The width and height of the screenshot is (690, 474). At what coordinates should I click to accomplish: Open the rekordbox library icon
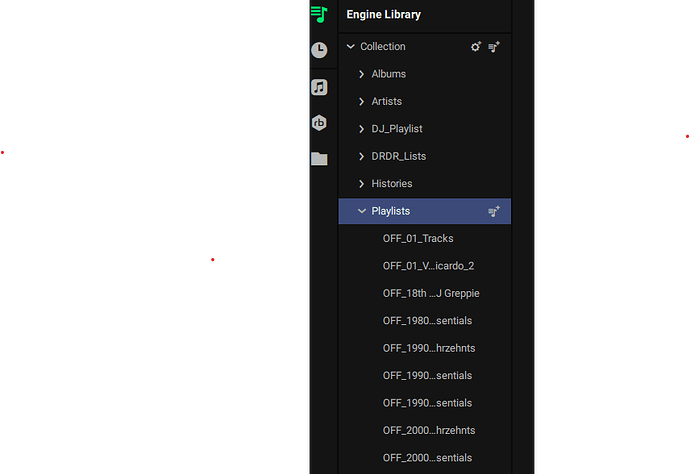click(x=319, y=123)
